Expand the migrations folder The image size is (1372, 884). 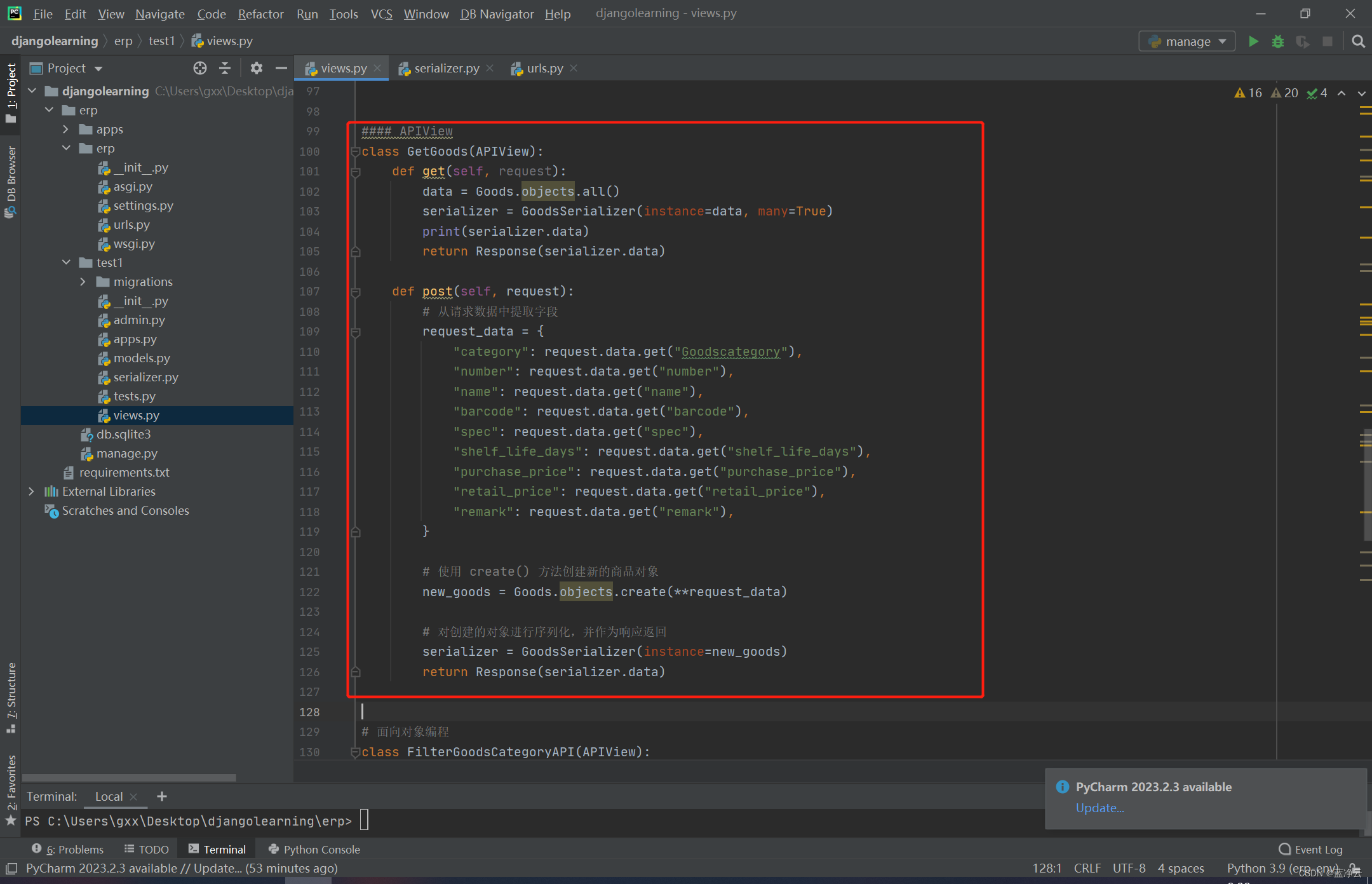83,282
